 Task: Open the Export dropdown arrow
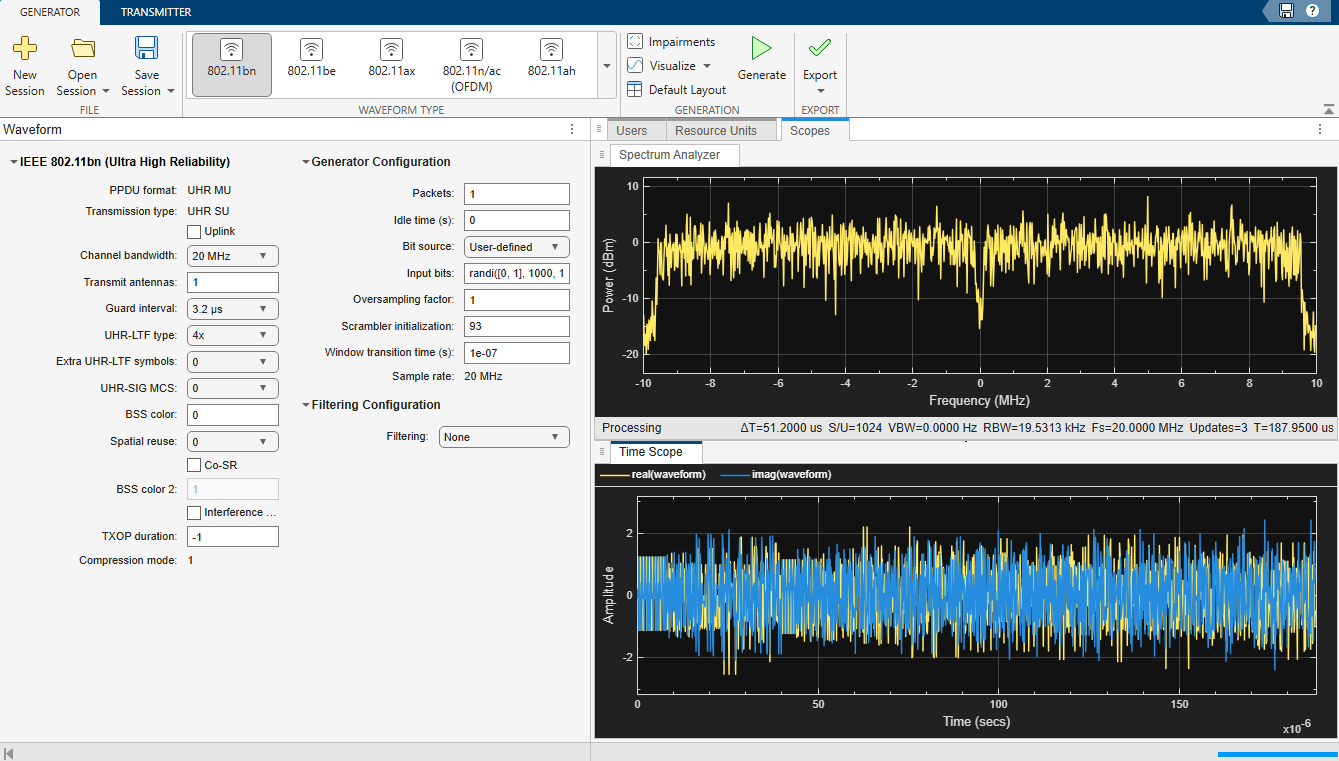(x=820, y=91)
